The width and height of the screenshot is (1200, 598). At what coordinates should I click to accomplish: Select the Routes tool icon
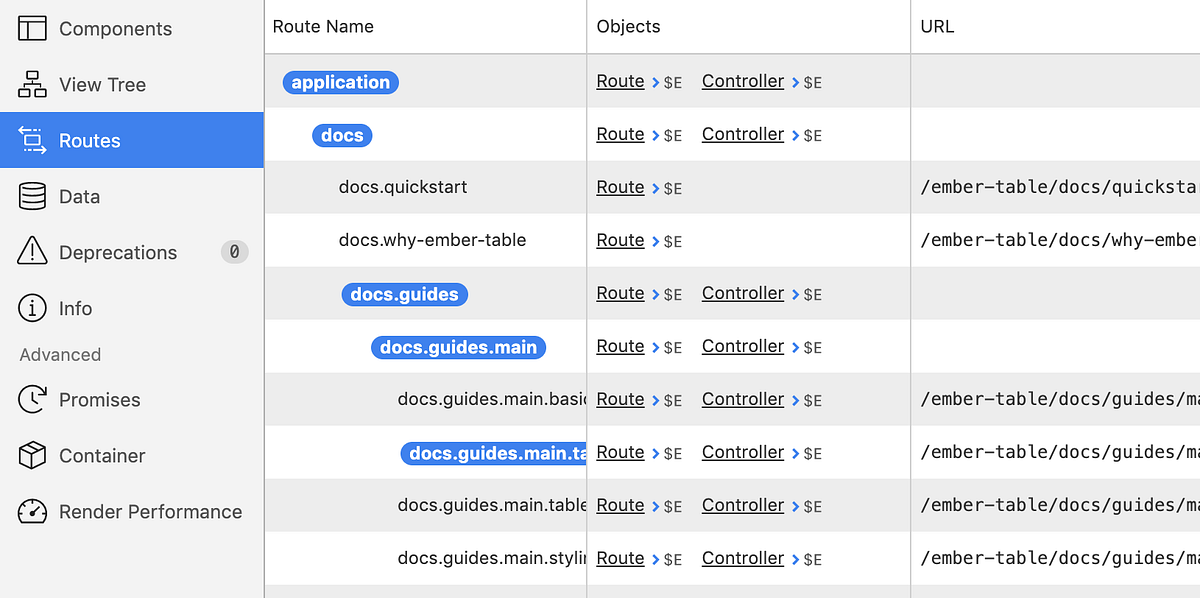[x=31, y=140]
